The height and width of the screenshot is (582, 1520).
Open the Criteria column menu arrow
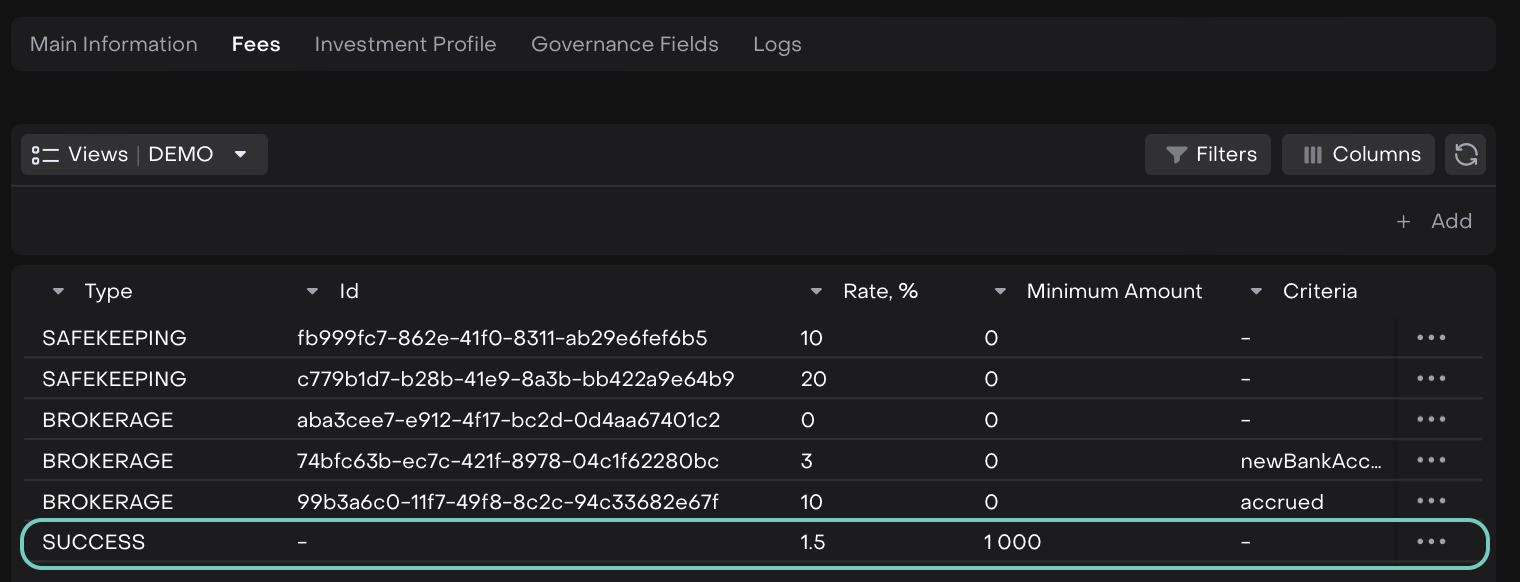(1256, 292)
